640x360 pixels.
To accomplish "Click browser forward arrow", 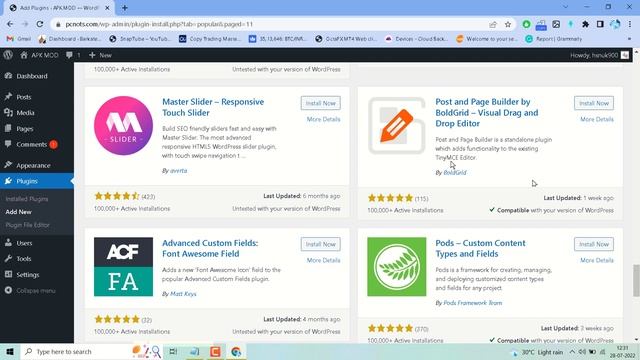I will click(x=25, y=24).
